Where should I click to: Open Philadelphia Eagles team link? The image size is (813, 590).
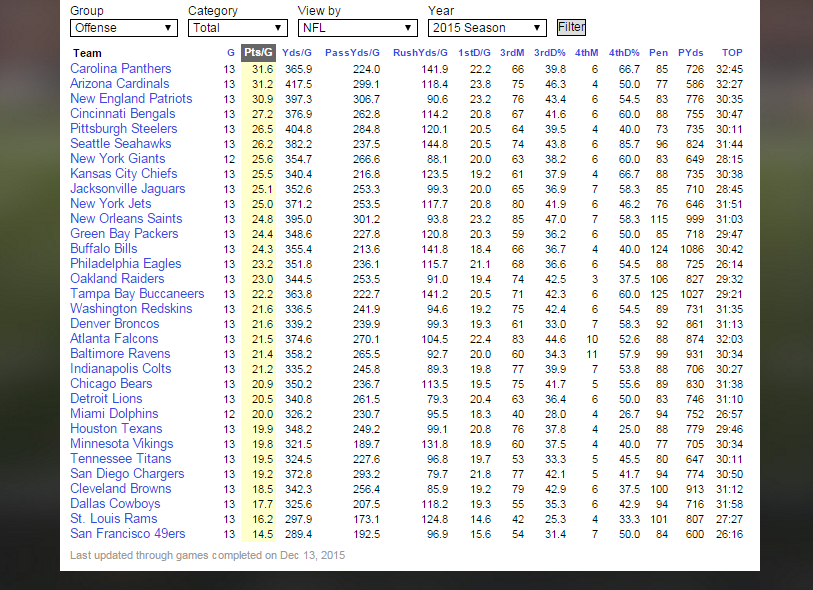126,264
